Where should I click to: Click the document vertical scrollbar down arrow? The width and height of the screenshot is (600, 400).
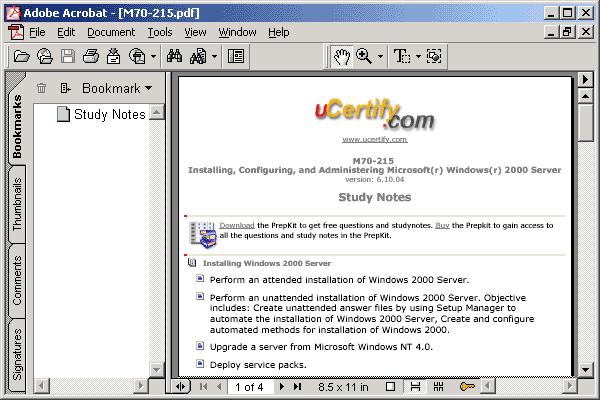pyautogui.click(x=585, y=369)
